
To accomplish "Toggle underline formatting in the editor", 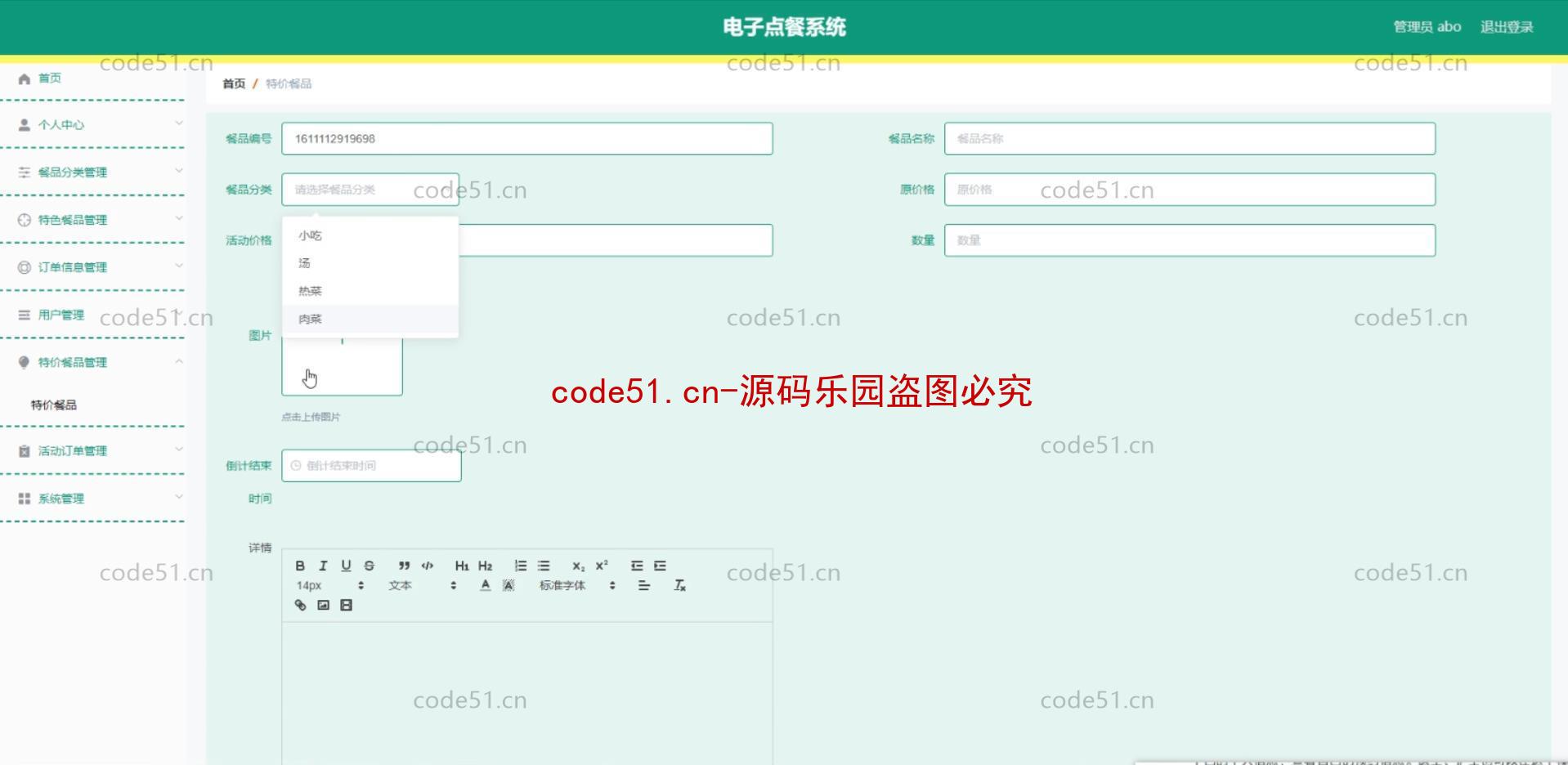I will coord(346,566).
